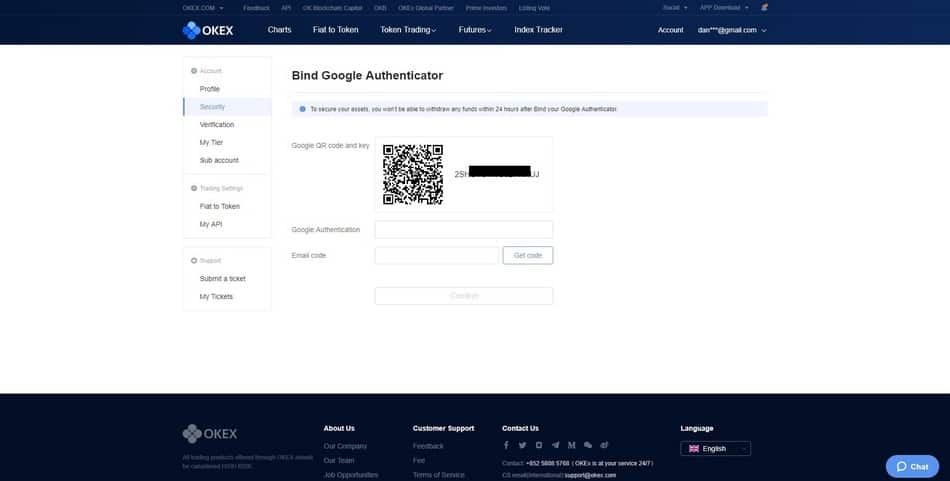Viewport: 950px width, 481px height.
Task: Click the Get code button
Action: point(528,256)
